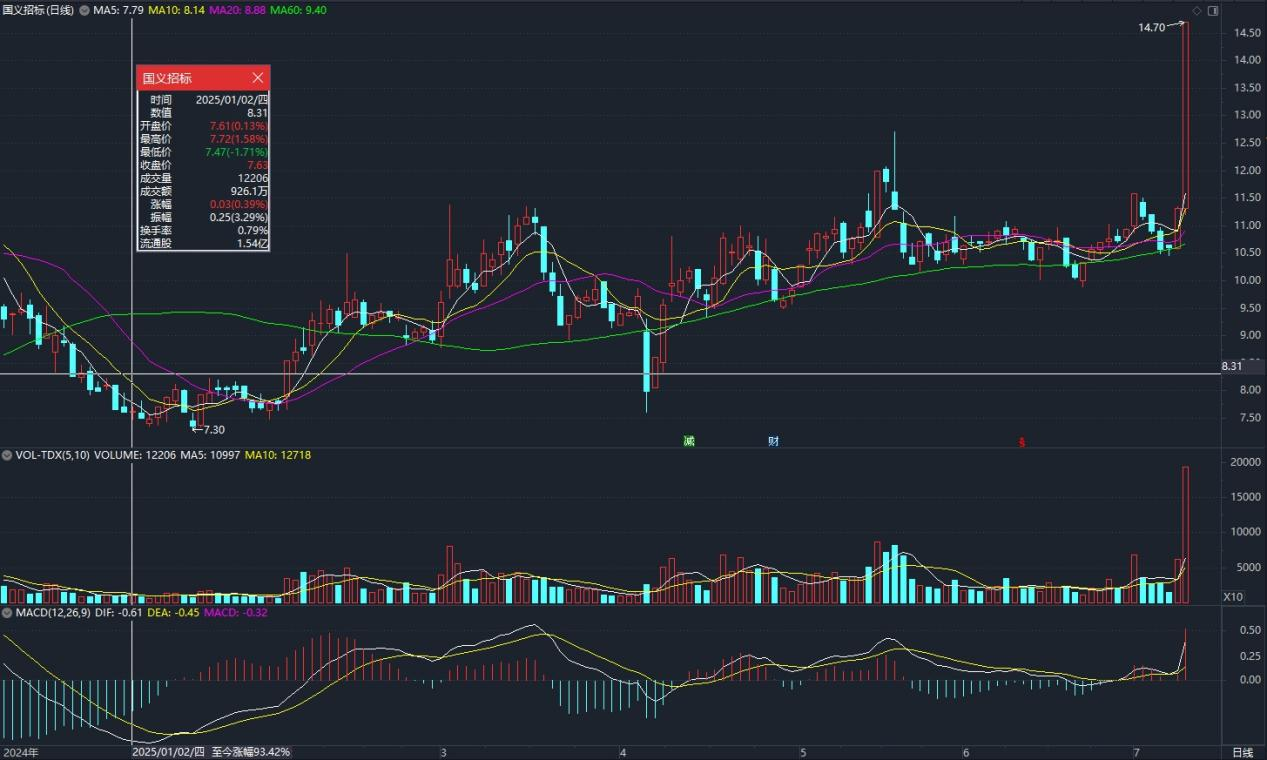This screenshot has width=1267, height=760.
Task: Click the green 减 event marker
Action: pyautogui.click(x=689, y=441)
